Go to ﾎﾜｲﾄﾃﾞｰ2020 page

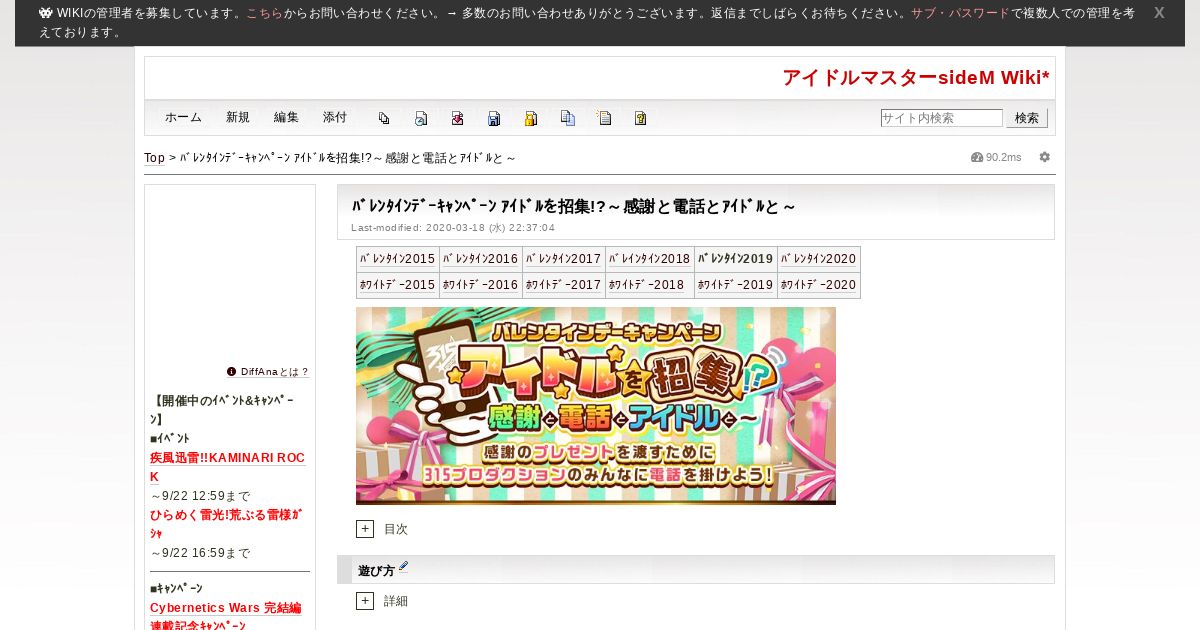click(x=819, y=285)
